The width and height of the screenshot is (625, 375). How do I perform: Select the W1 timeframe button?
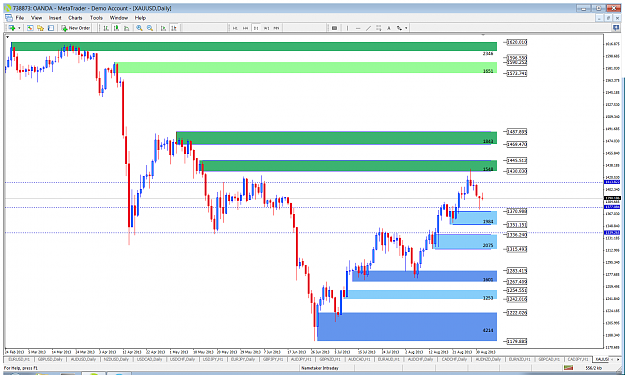coord(266,28)
